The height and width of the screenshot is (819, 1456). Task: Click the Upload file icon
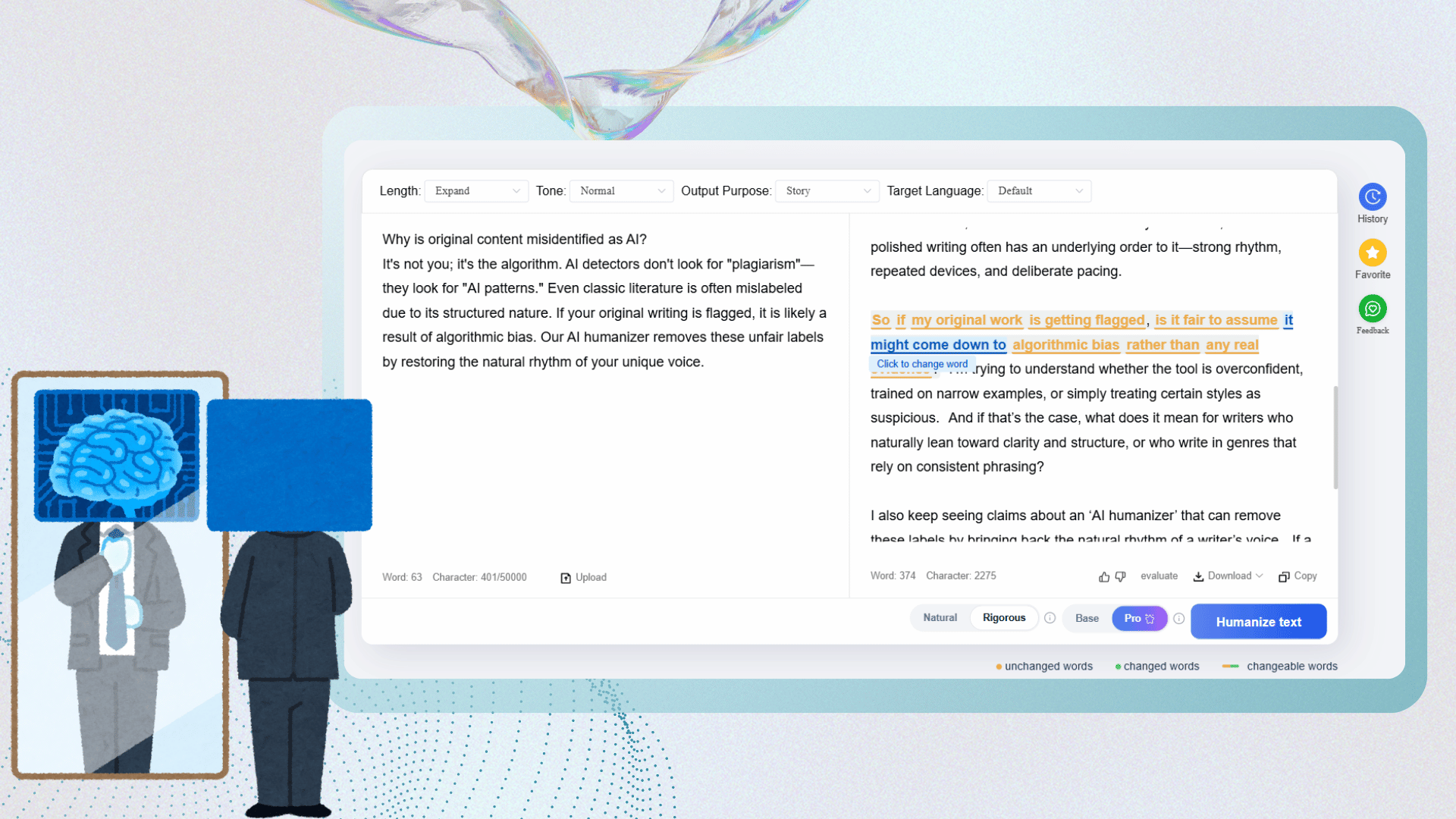pyautogui.click(x=566, y=578)
